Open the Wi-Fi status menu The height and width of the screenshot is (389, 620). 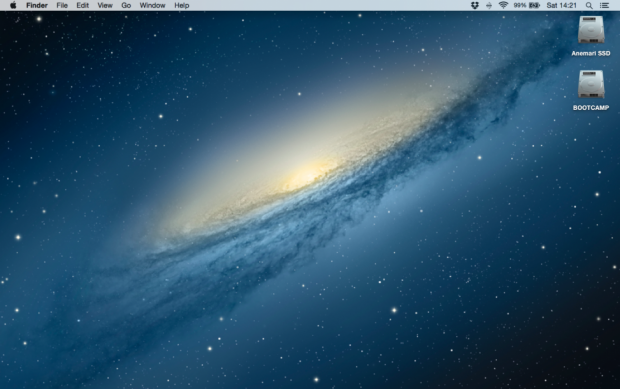point(503,5)
